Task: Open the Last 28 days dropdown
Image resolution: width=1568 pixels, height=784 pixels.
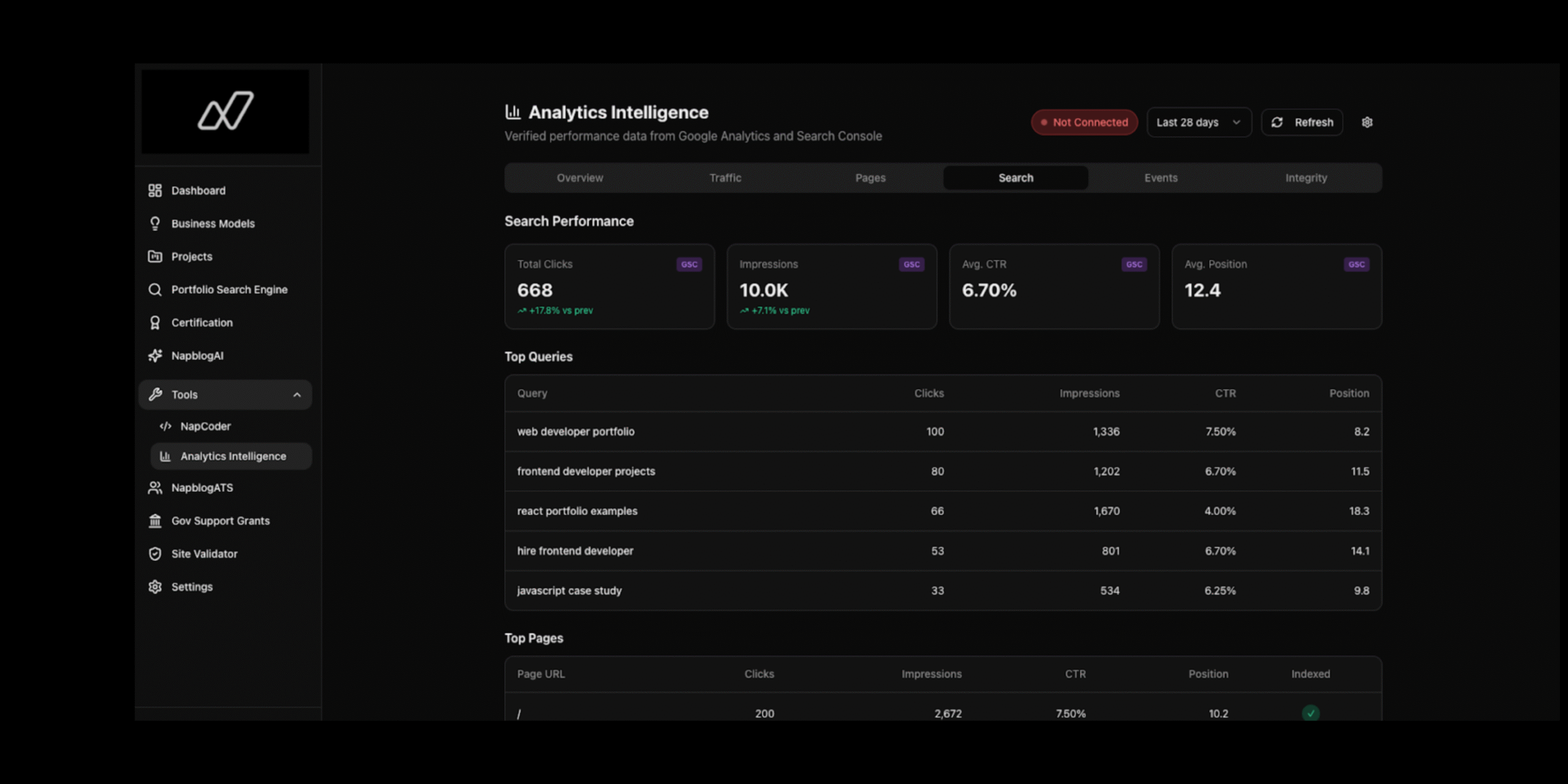Action: (x=1198, y=122)
